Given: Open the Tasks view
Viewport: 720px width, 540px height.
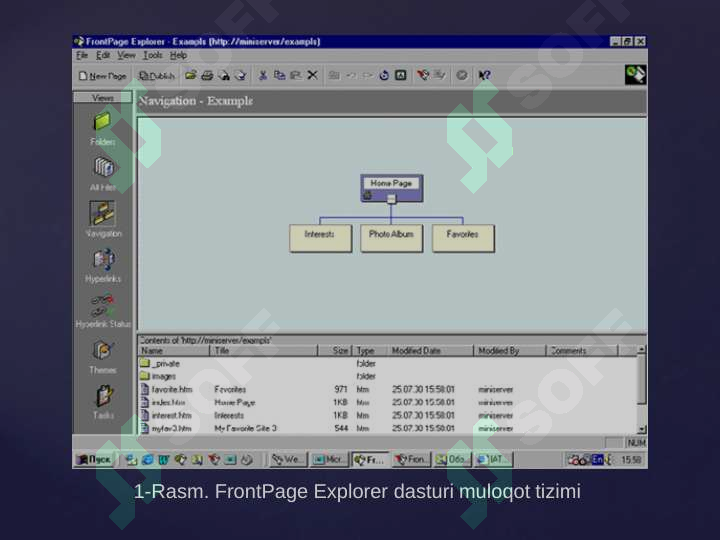Looking at the screenshot, I should click(x=103, y=402).
